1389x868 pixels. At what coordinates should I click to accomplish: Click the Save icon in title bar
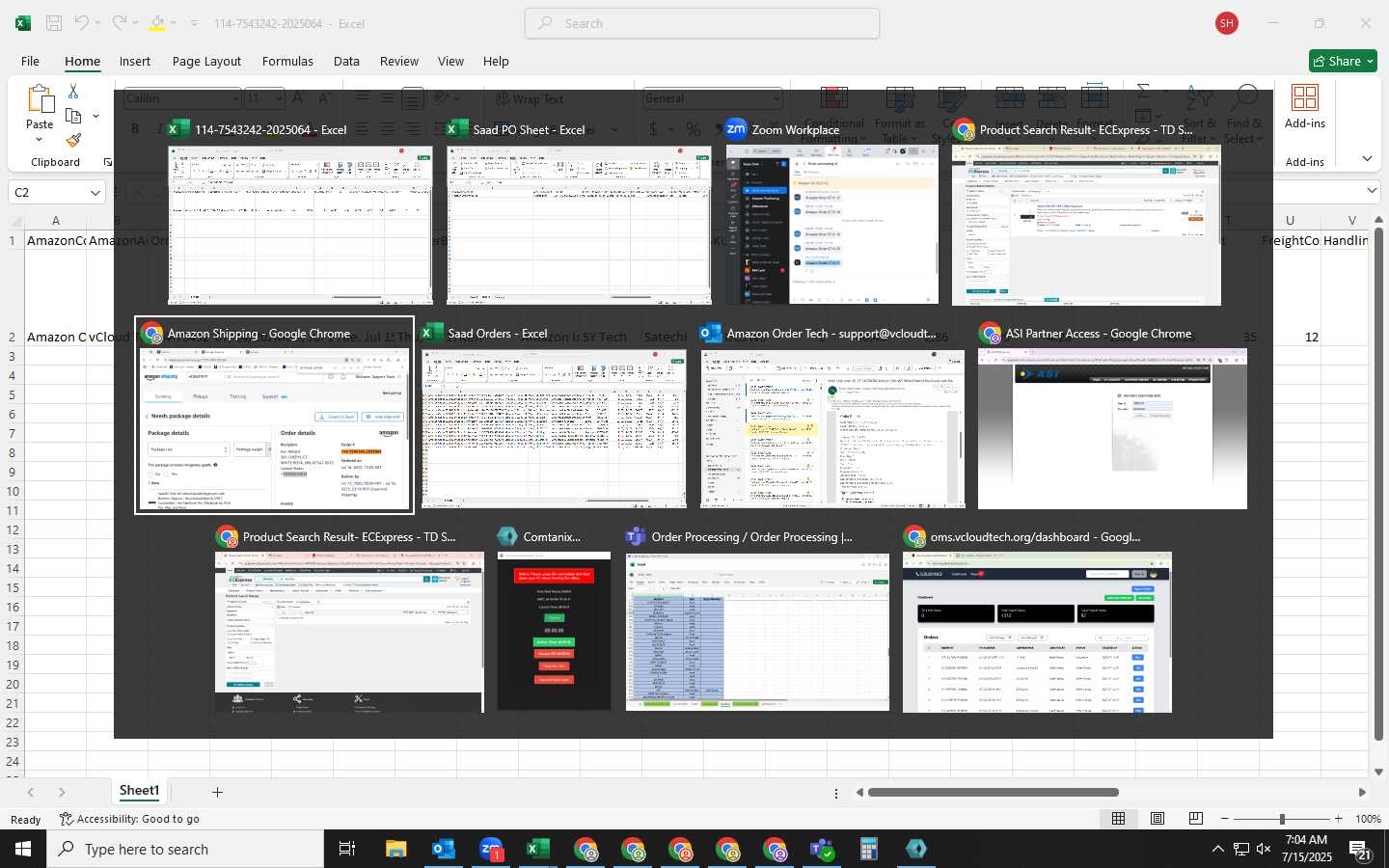pos(54,23)
